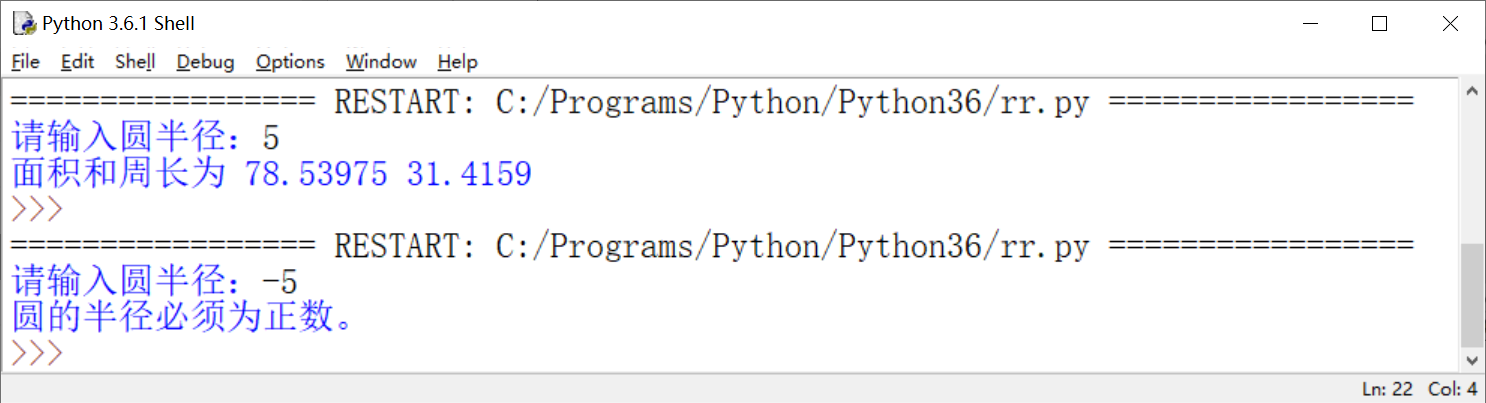Open the Debug menu
This screenshot has height=403, width=1486.
click(x=205, y=62)
